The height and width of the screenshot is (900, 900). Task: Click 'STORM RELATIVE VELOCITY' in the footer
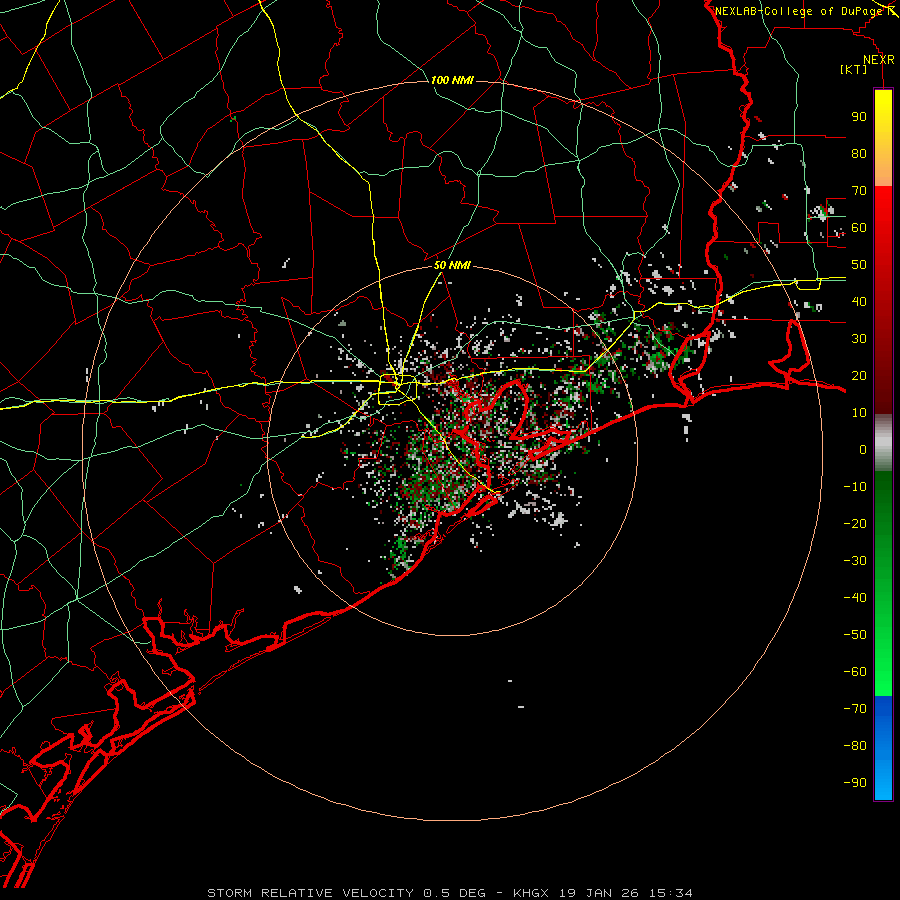310,893
